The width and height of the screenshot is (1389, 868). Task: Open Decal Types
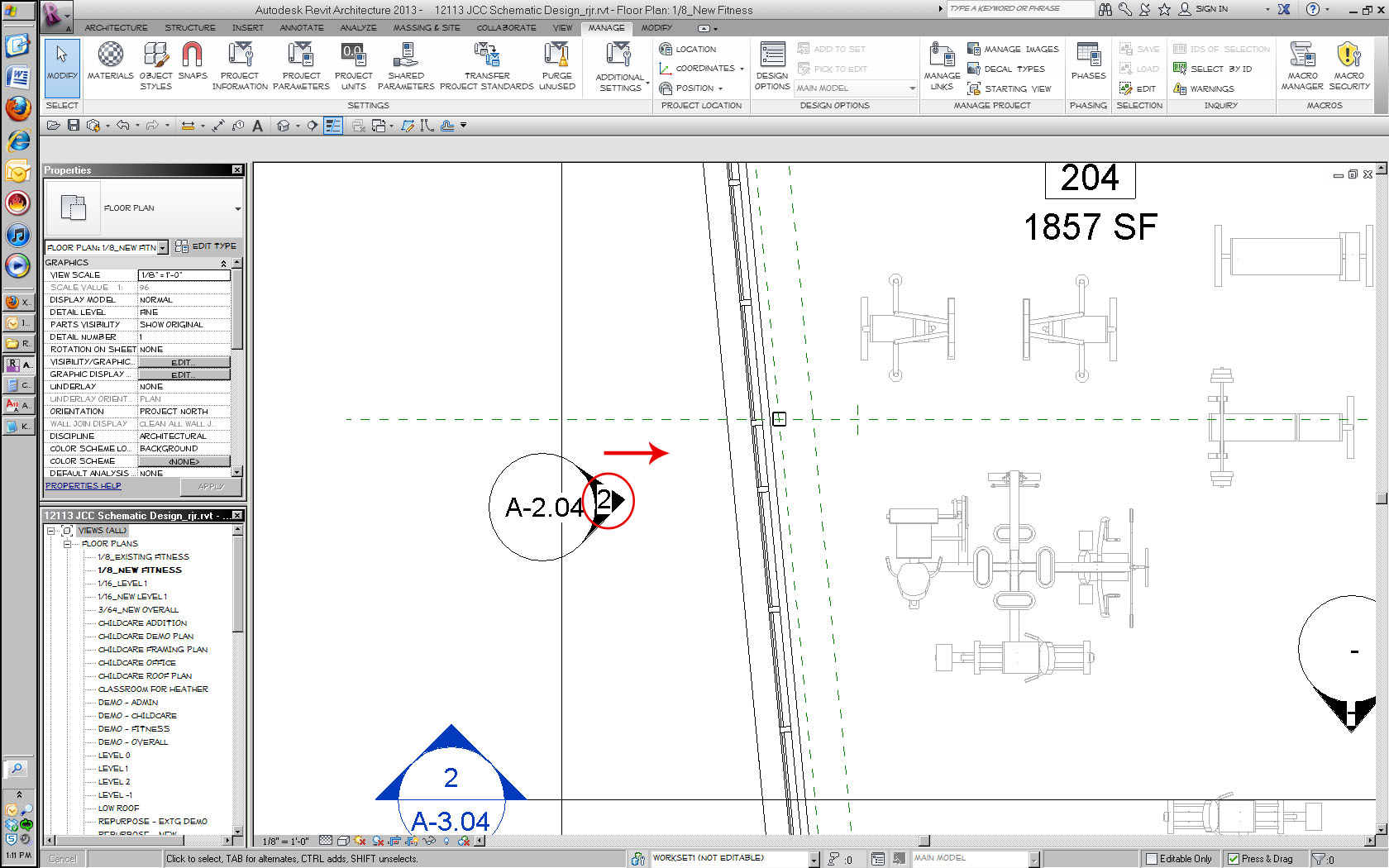tap(1005, 69)
